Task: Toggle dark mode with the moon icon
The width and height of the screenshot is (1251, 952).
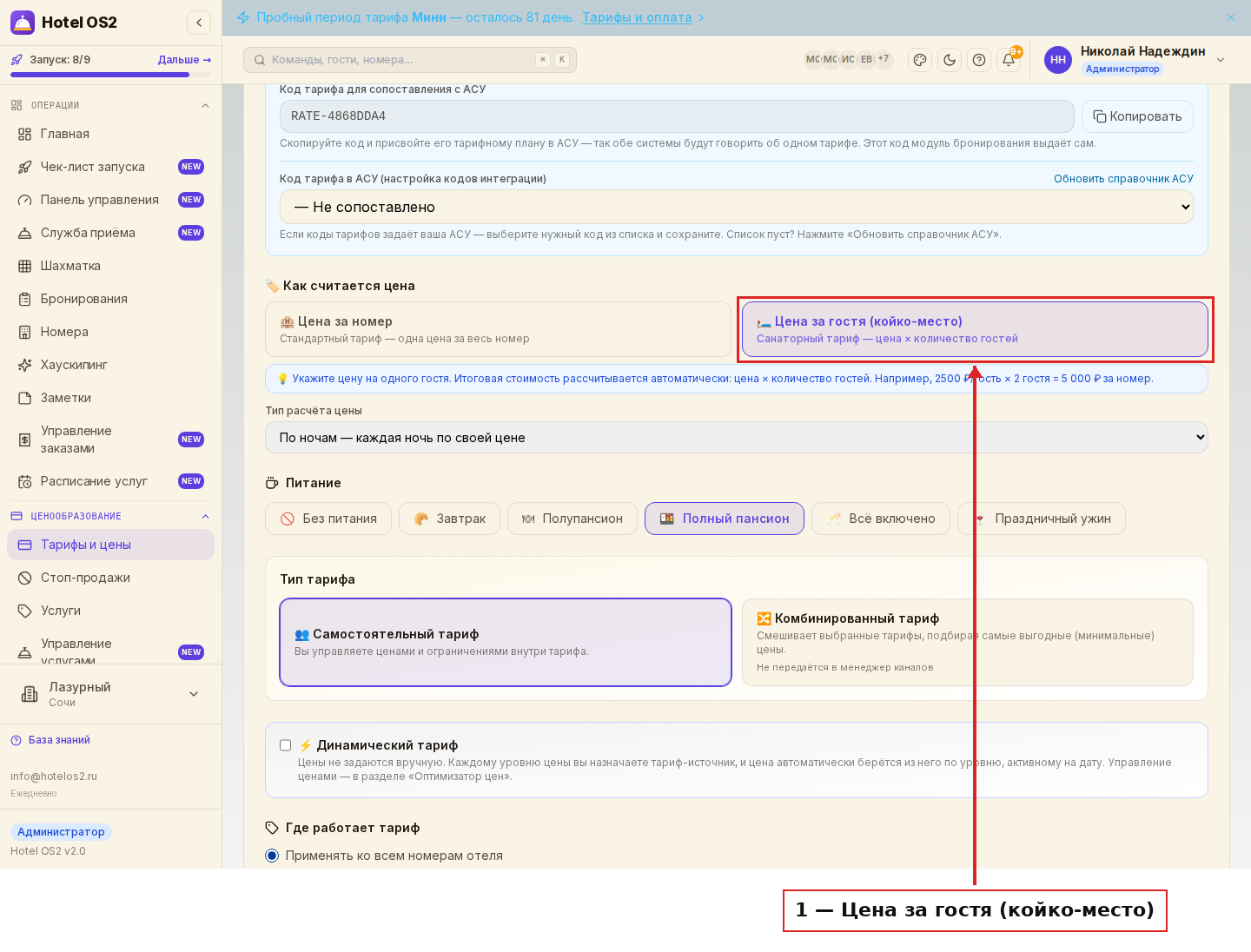Action: (x=950, y=60)
